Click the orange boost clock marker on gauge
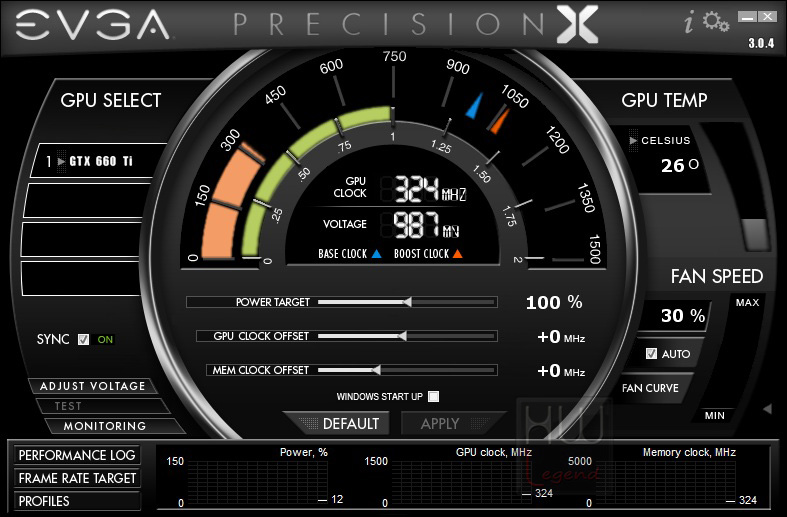This screenshot has width=787, height=517. [x=499, y=119]
